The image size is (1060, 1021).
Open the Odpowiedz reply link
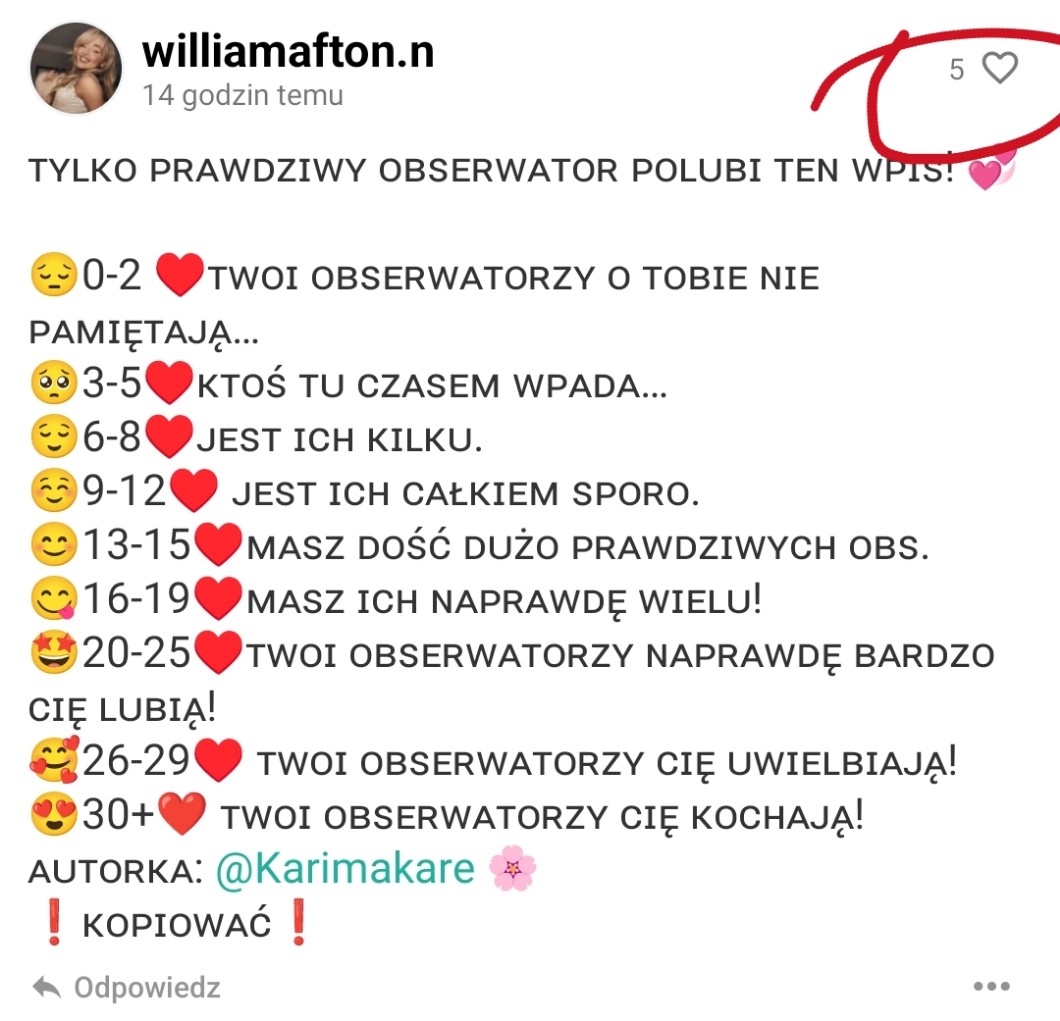[147, 988]
